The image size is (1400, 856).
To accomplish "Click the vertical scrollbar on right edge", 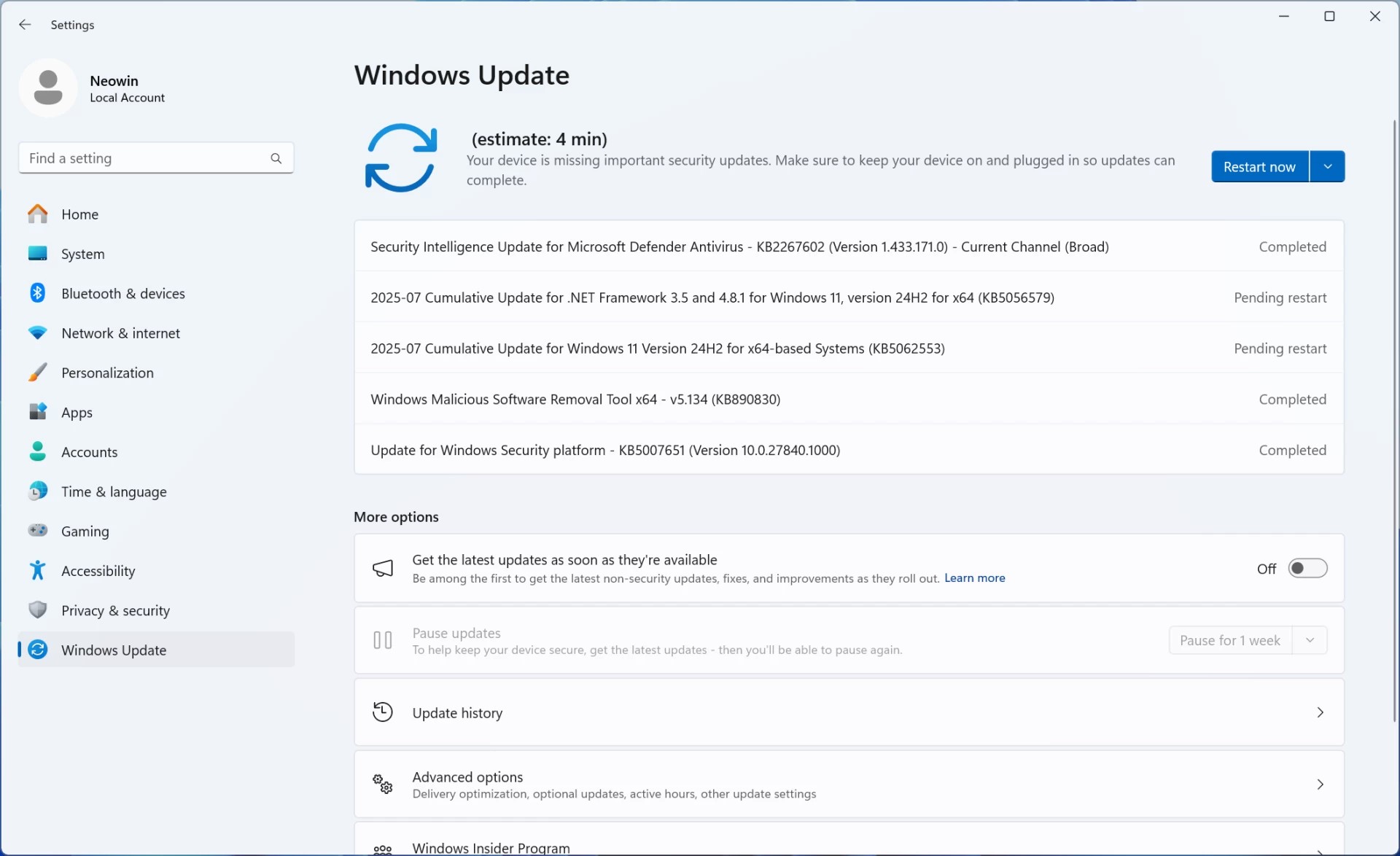I will 1394,419.
